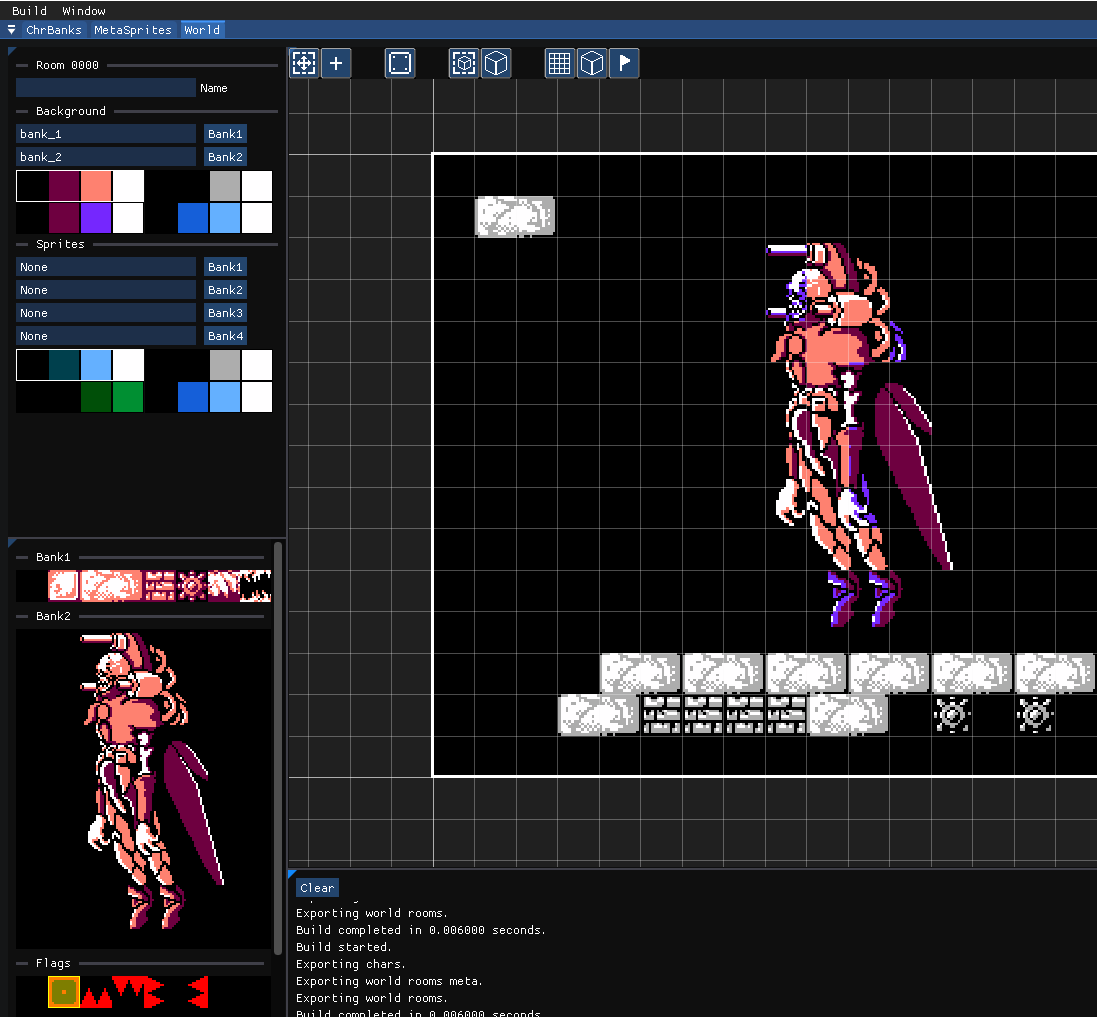Screen dimensions: 1097x1017
Task: Click the Bank2 button next to bank_2
Action: pyautogui.click(x=225, y=157)
